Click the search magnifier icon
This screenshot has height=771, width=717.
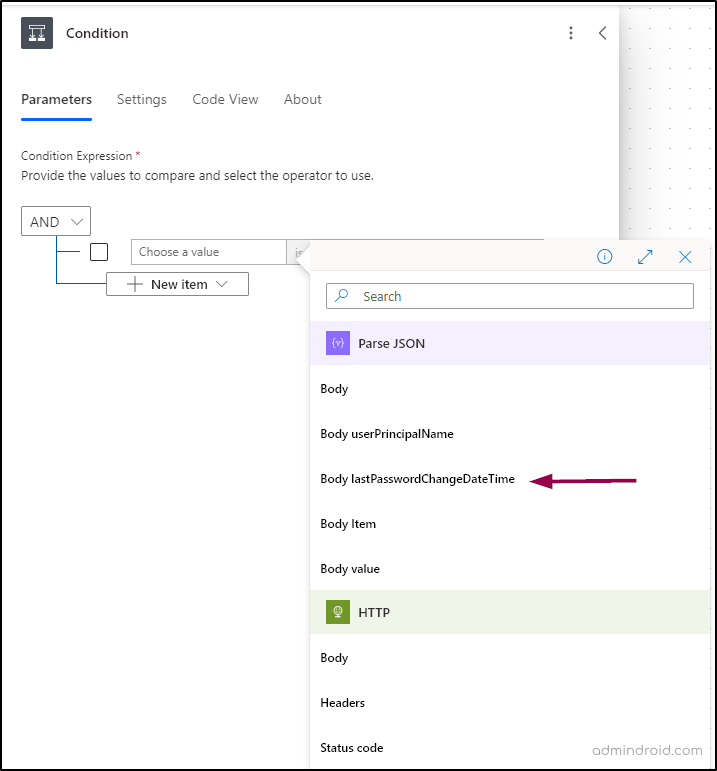[341, 296]
